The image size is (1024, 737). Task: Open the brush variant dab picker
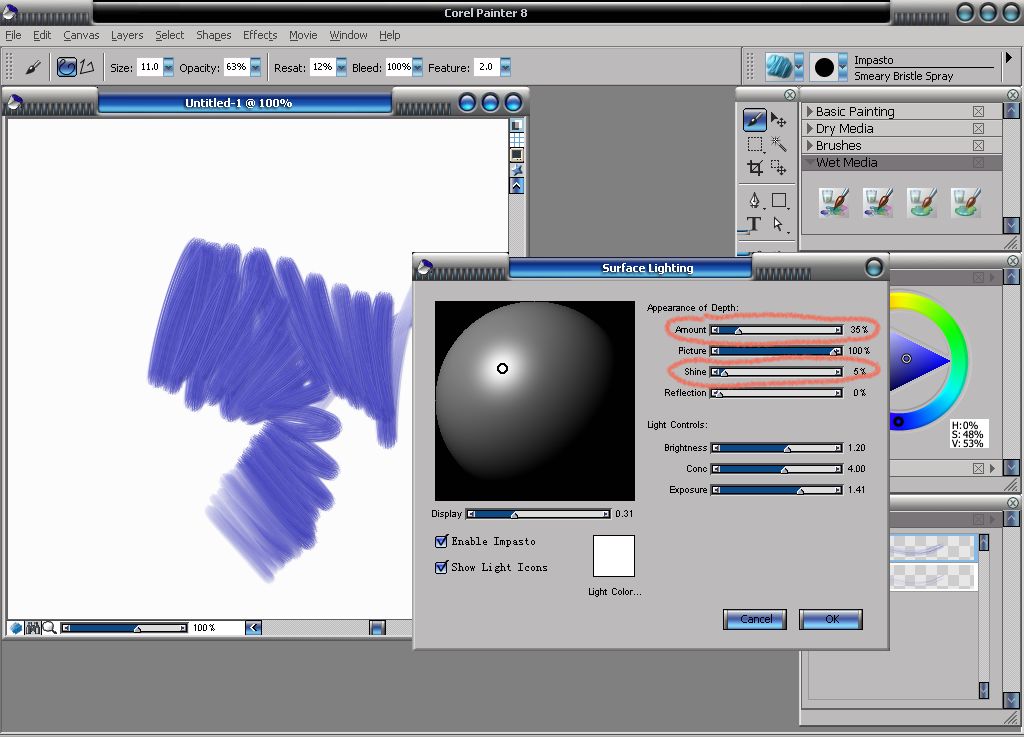828,67
